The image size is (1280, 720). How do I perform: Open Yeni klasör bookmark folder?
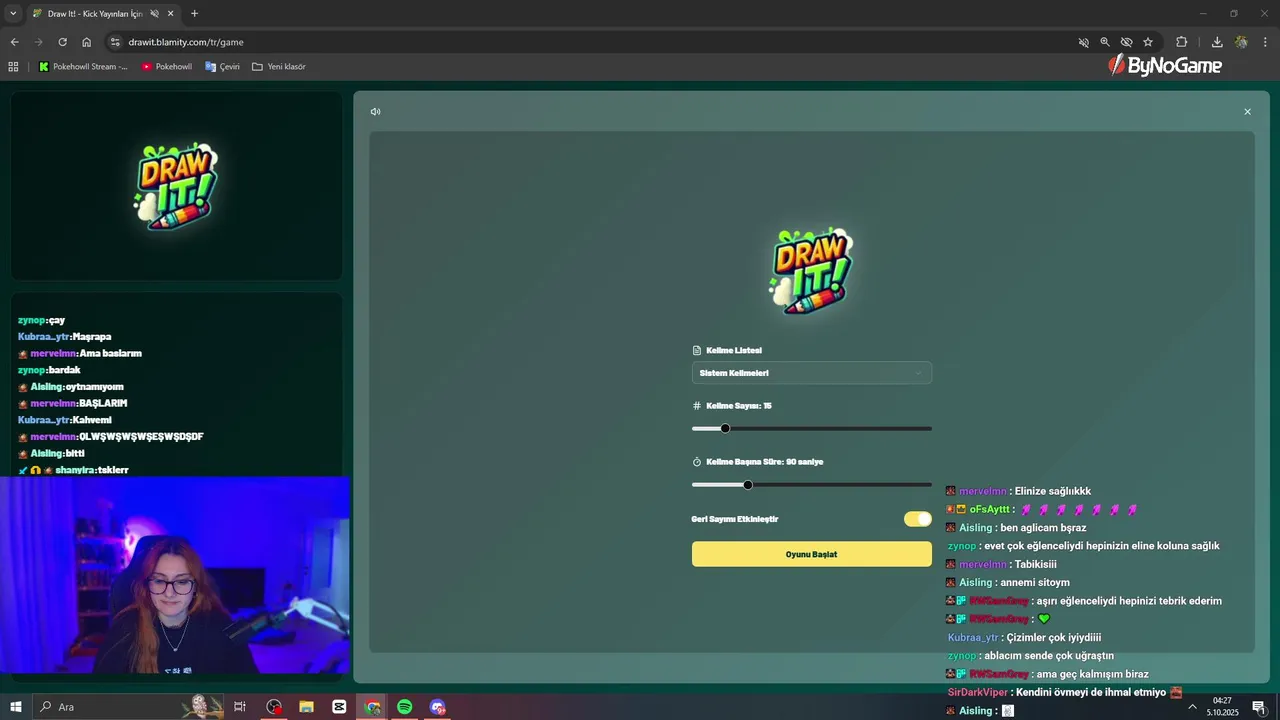[x=279, y=67]
